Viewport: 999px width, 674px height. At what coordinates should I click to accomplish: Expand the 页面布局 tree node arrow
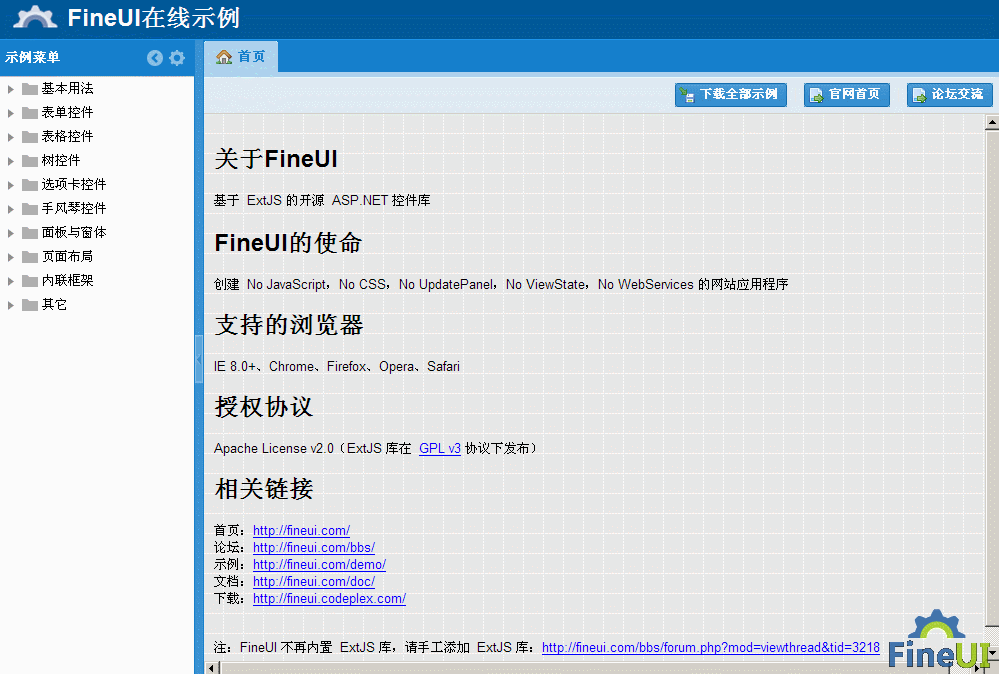tap(11, 257)
